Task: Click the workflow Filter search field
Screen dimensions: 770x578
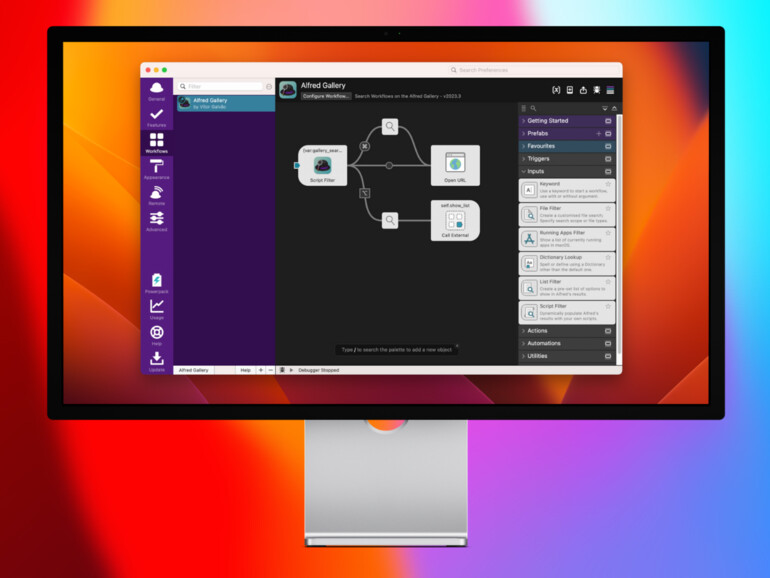Action: [x=220, y=86]
